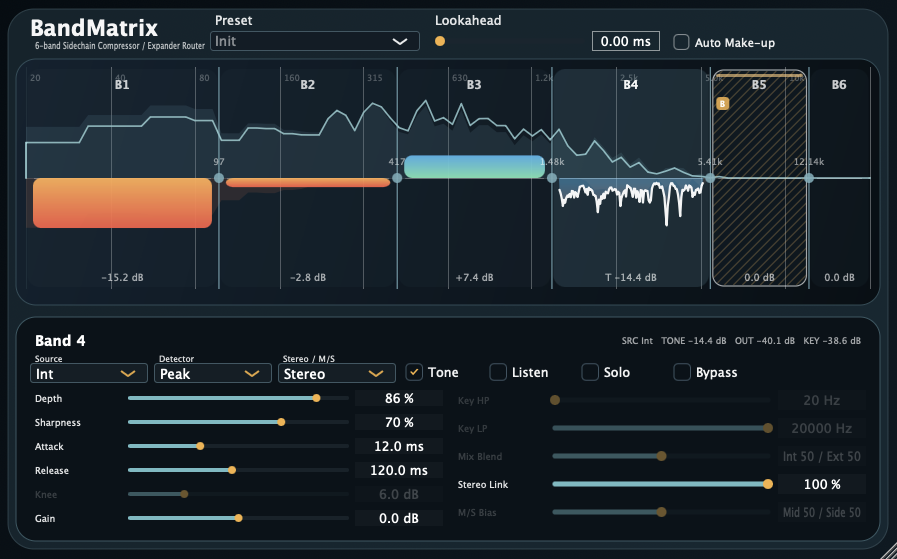Viewport: 897px width, 559px height.
Task: Expand the Detector dropdown showing Peak
Action: click(x=213, y=374)
